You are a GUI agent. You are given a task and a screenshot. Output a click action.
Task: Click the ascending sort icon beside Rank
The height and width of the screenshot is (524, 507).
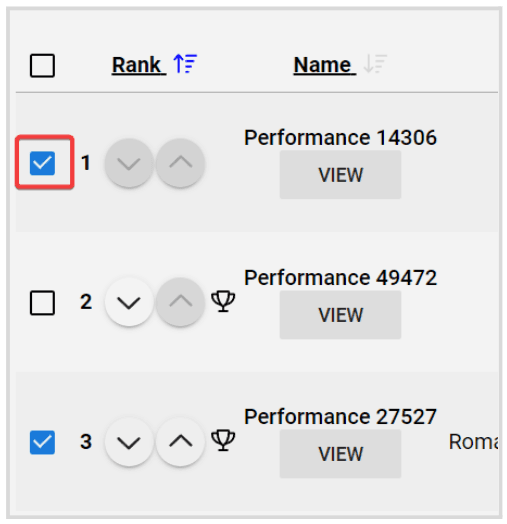point(185,63)
